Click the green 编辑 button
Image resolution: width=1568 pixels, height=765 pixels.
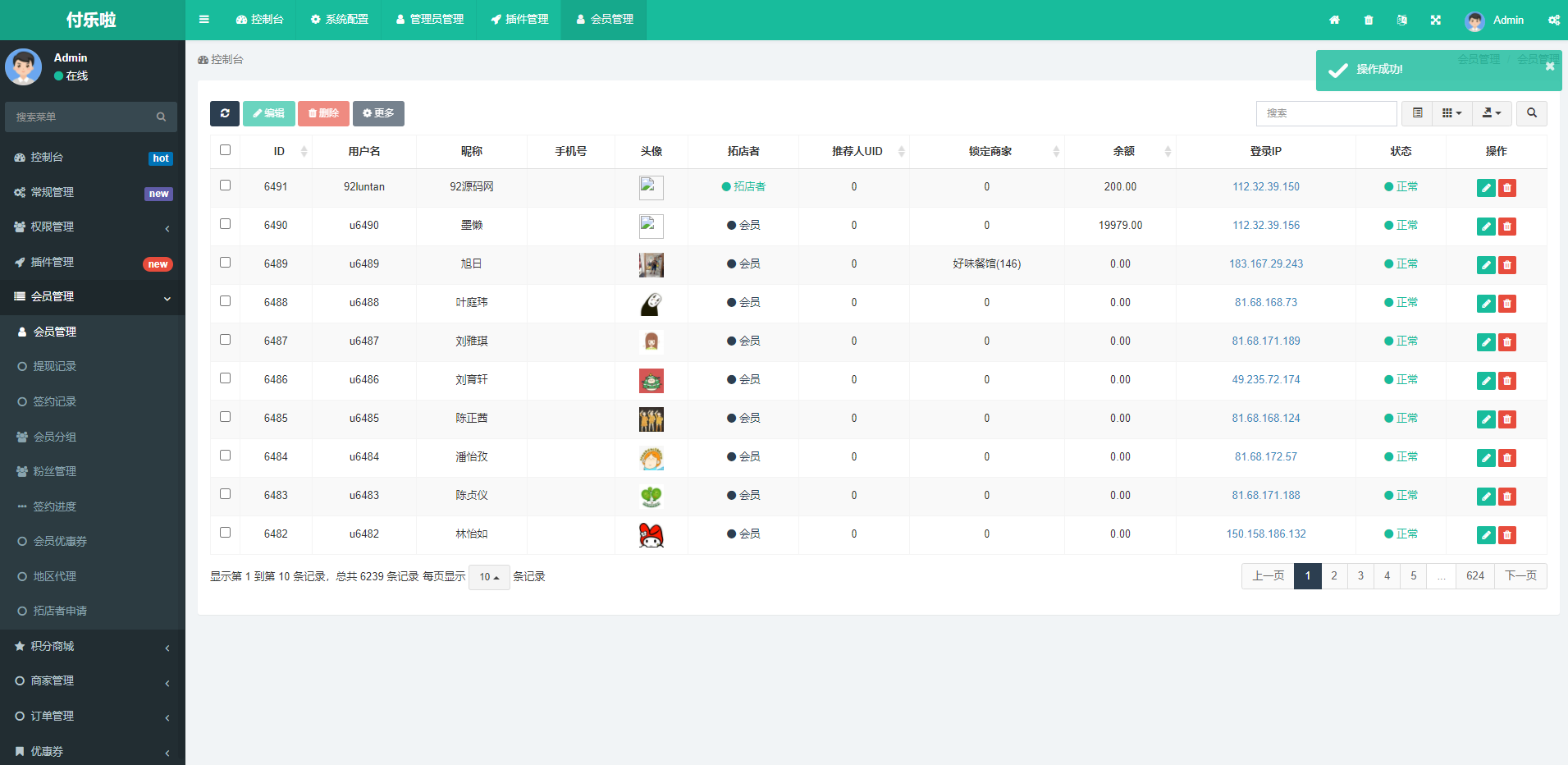coord(269,113)
